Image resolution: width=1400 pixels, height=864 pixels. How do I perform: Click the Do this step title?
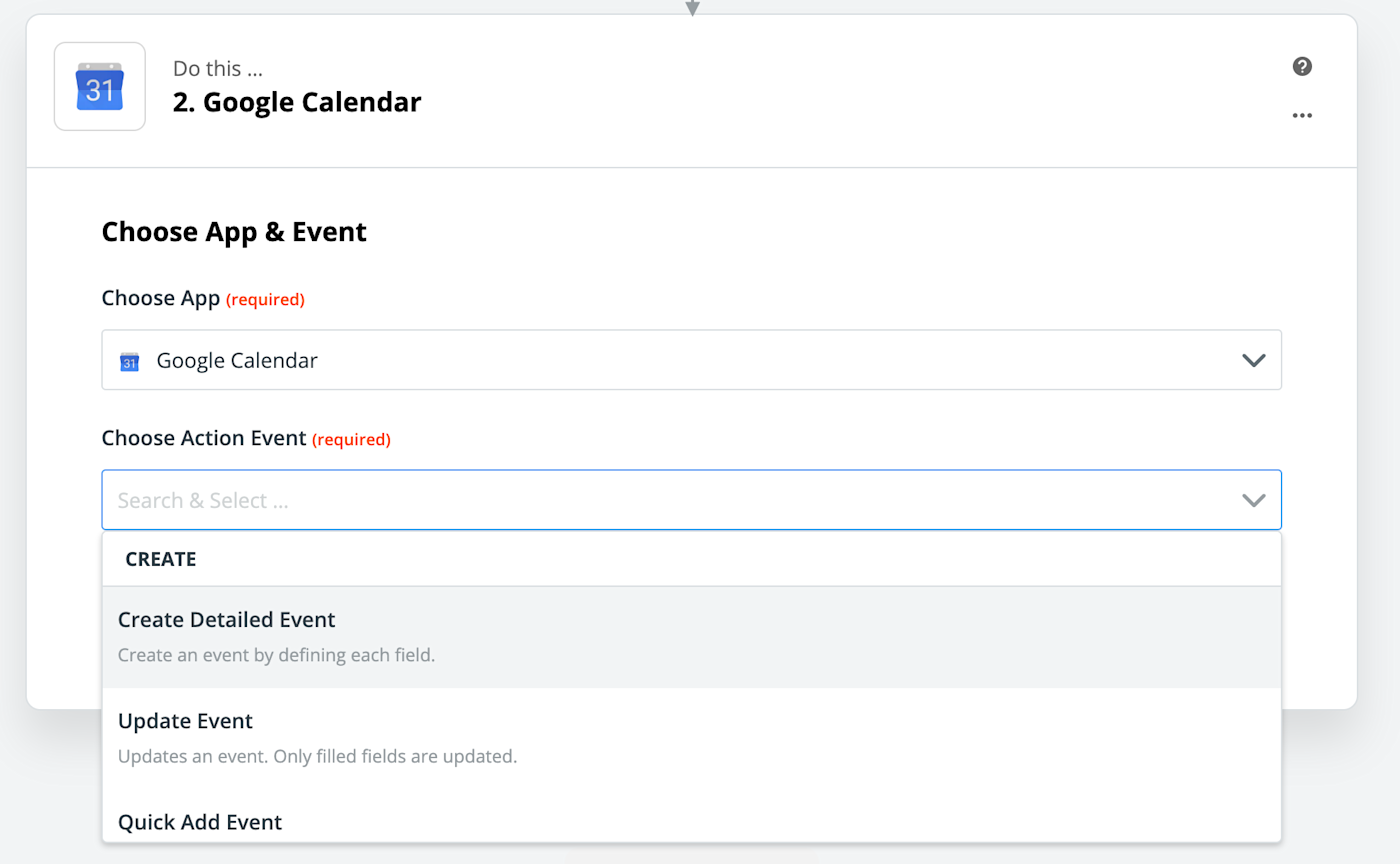coord(217,68)
